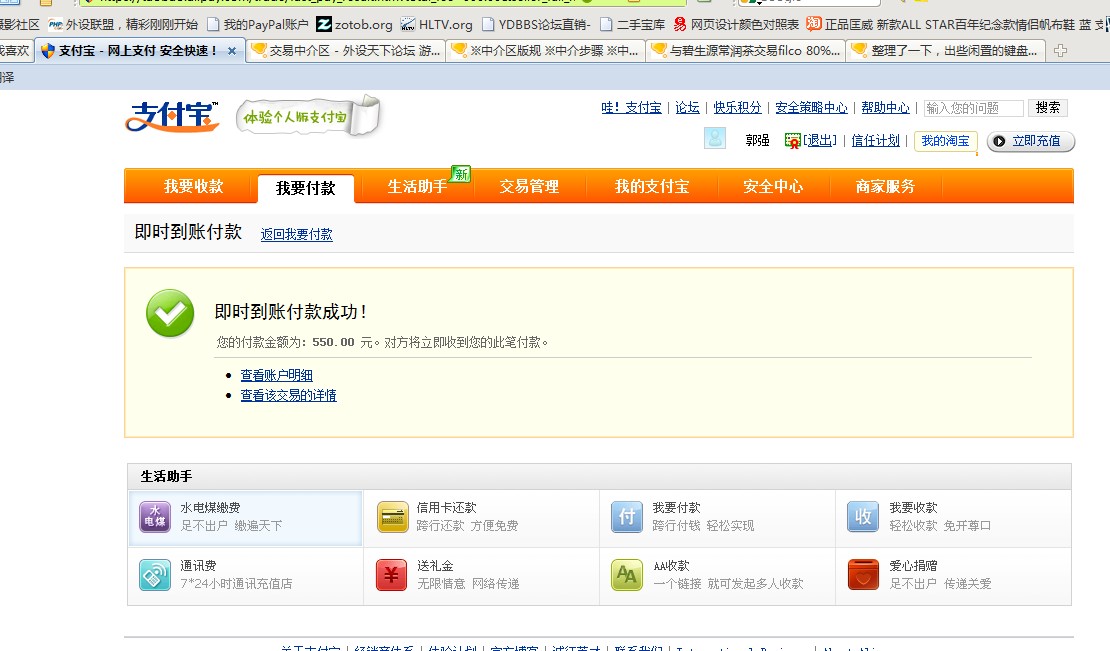Click the blue 收 collection icon
Screen dimensions: 1110x651
(863, 517)
